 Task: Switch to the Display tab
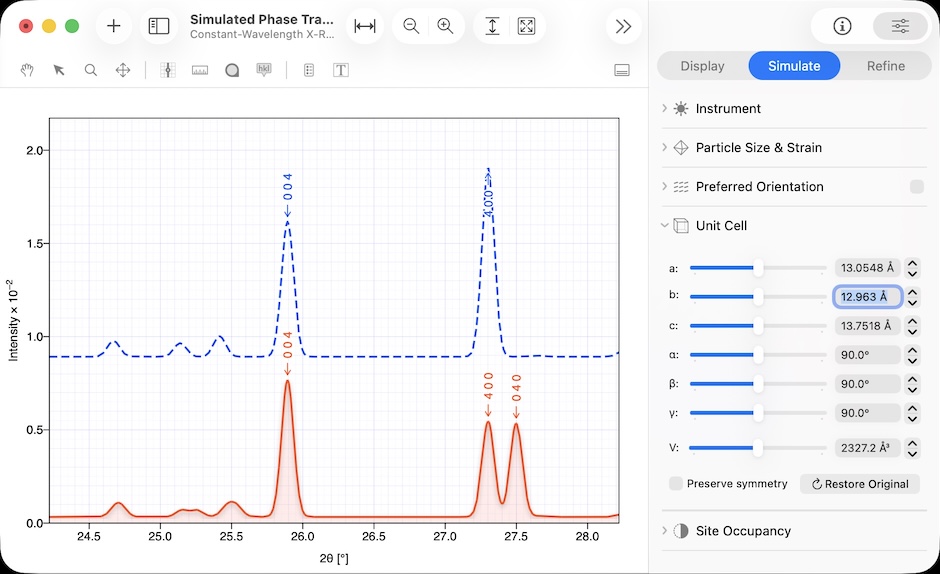(702, 66)
